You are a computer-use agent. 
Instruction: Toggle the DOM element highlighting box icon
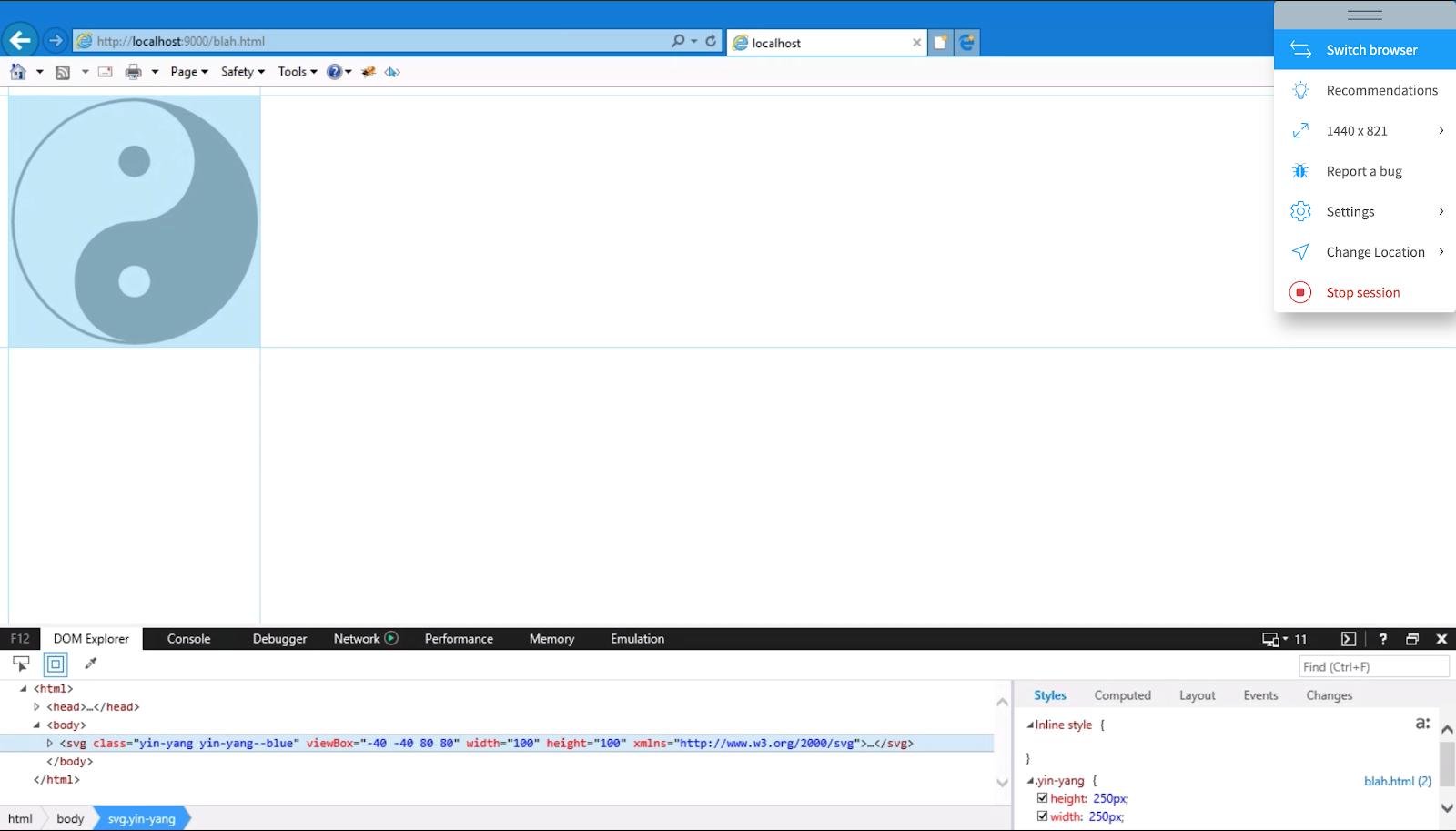[x=56, y=664]
